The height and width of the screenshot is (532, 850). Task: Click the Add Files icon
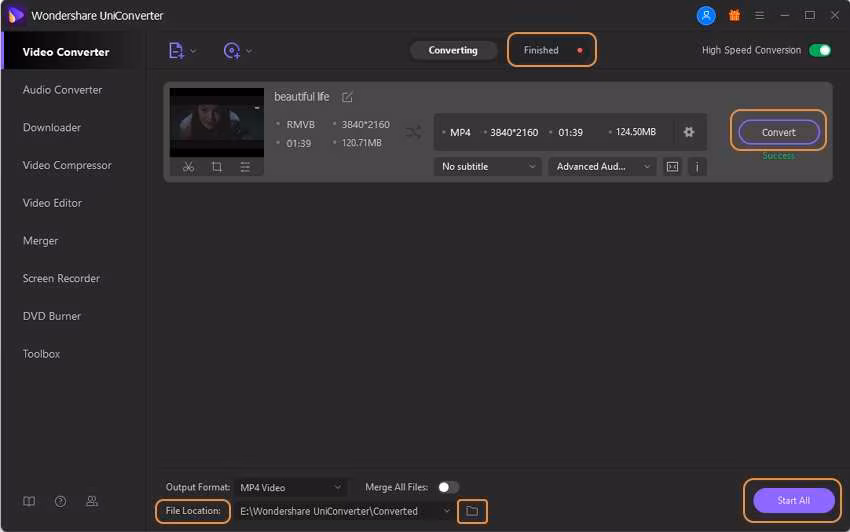[x=176, y=51]
